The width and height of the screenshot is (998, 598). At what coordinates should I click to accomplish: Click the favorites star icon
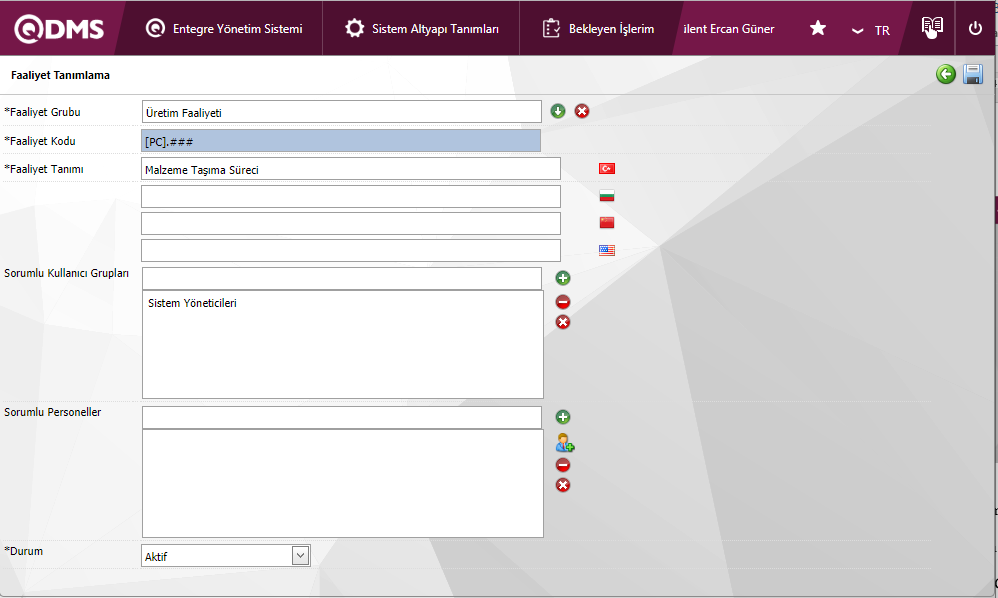818,28
